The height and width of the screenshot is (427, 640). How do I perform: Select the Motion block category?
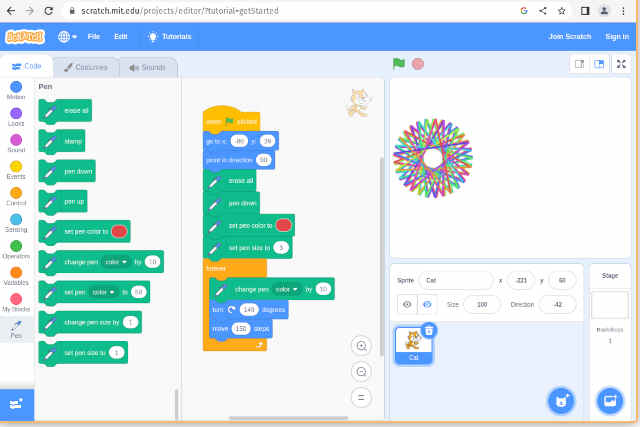(x=16, y=91)
